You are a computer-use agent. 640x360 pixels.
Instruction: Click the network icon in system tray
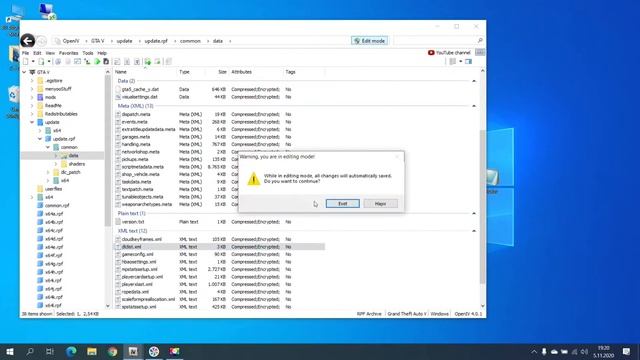[x=574, y=351]
